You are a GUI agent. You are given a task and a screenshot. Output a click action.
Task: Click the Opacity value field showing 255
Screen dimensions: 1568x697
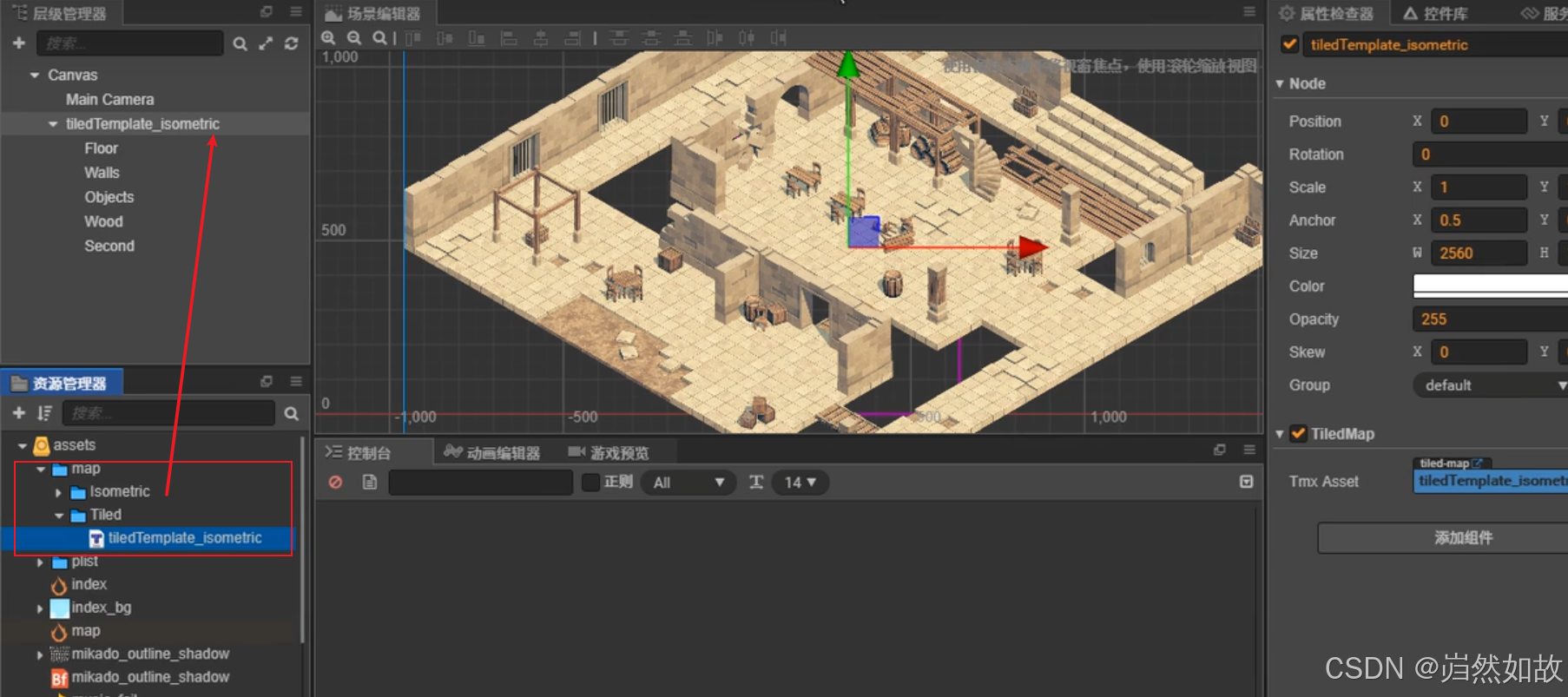click(x=1491, y=319)
